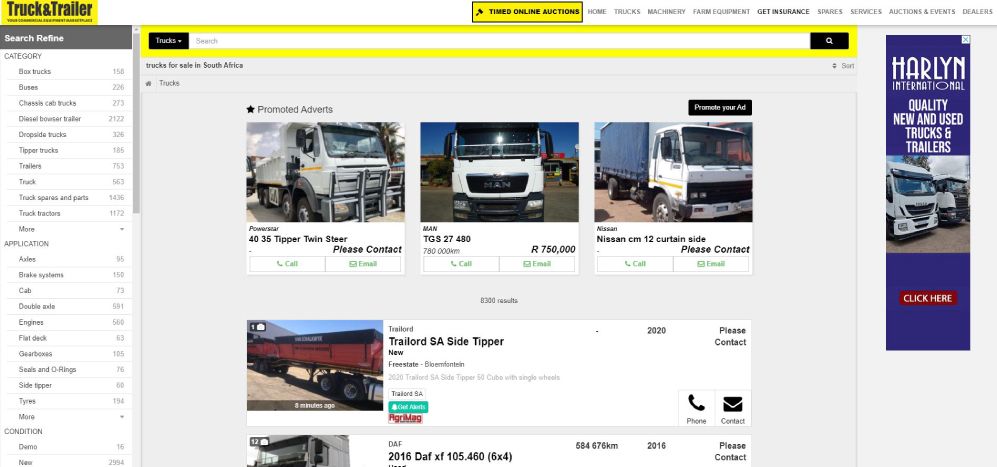This screenshot has height=467, width=997.
Task: Go to Home in top navigation
Action: [597, 11]
